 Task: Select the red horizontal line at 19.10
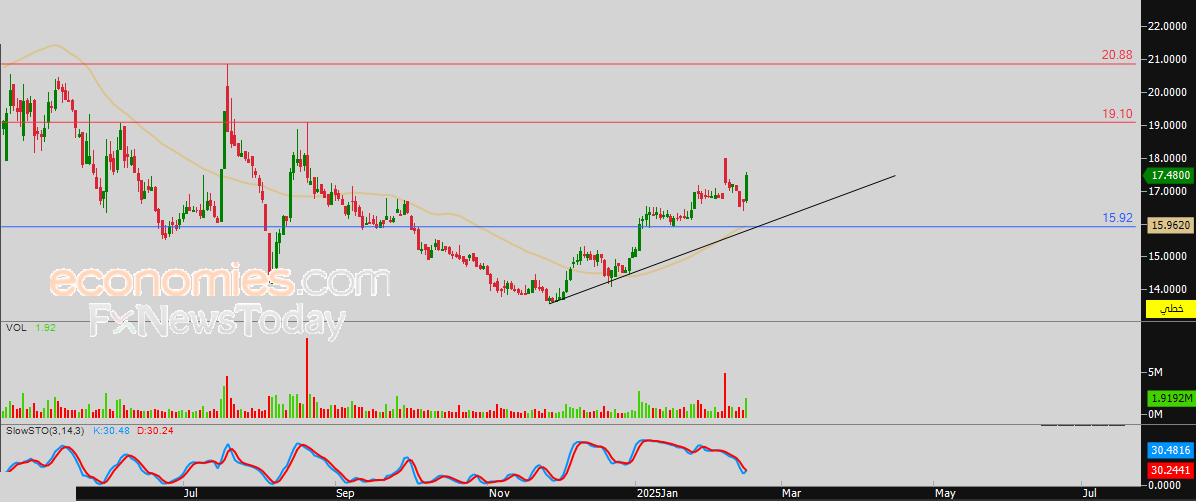[x=567, y=122]
